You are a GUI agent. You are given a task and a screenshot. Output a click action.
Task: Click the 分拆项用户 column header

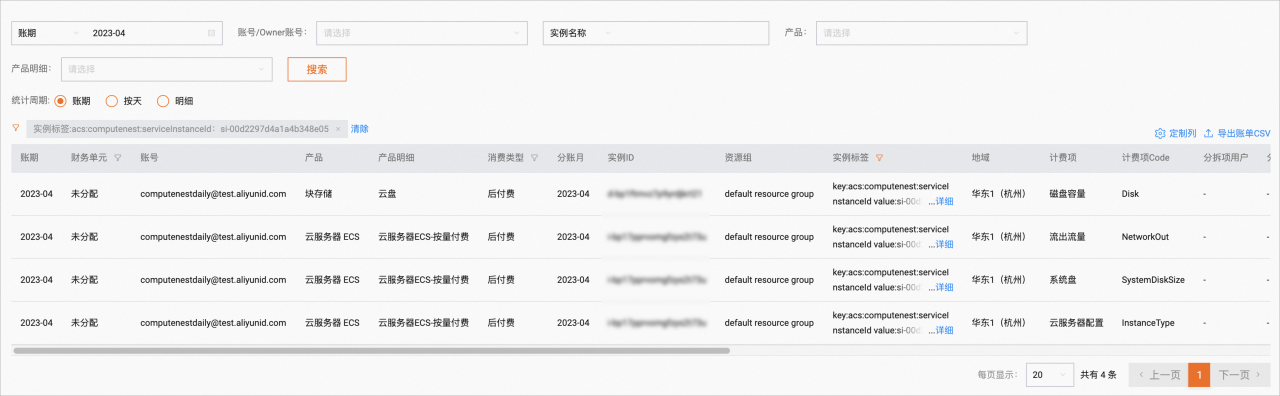coord(1226,158)
